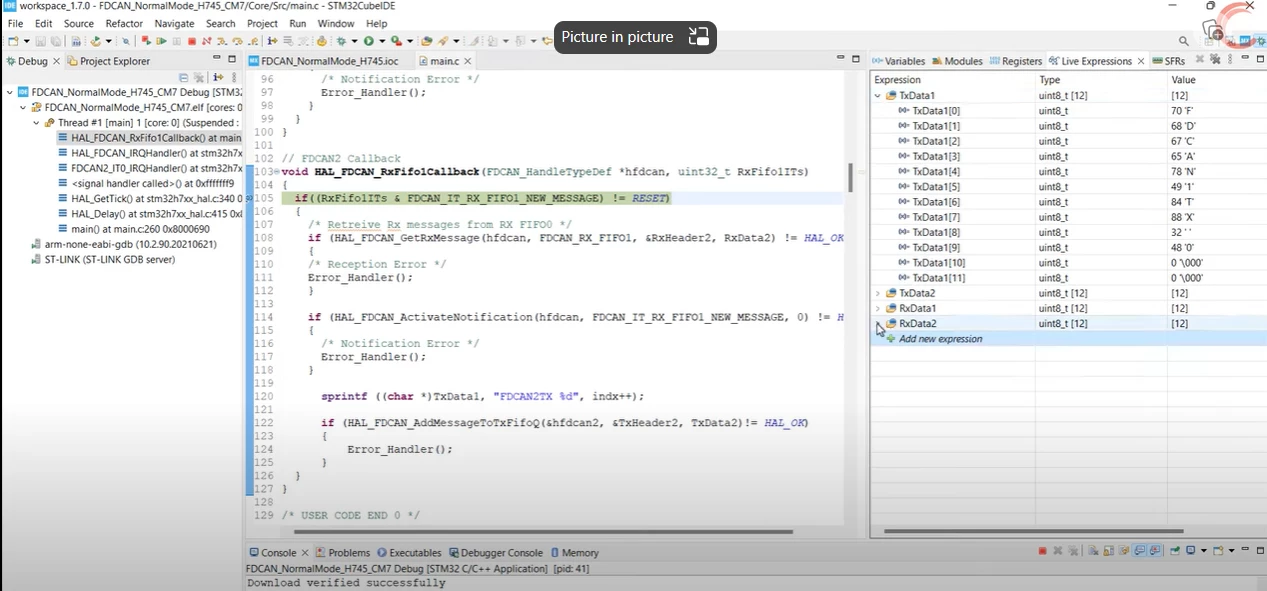
Task: Click the red Terminate debug icon
Action: click(x=191, y=41)
